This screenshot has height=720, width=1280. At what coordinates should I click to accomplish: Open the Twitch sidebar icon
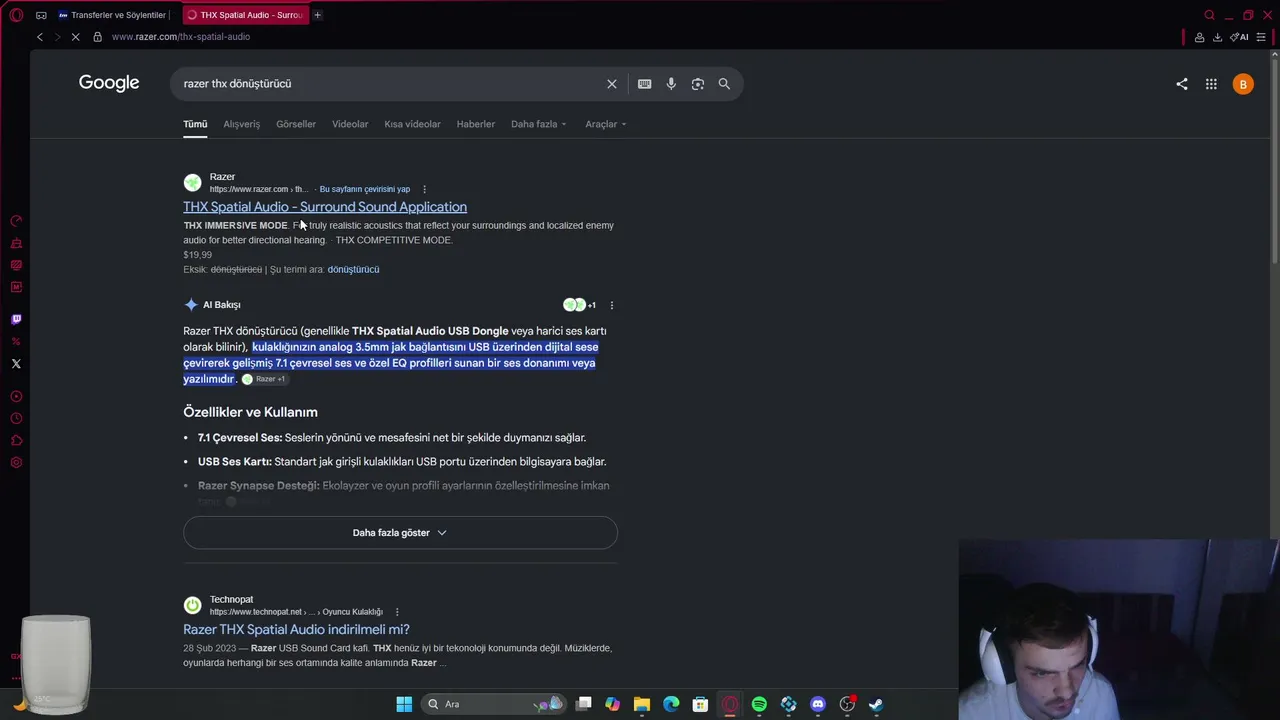(16, 320)
